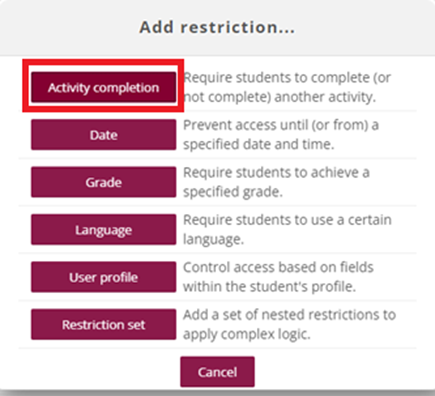Apply complex logic with a restriction set
The width and height of the screenshot is (435, 396).
coord(103,324)
